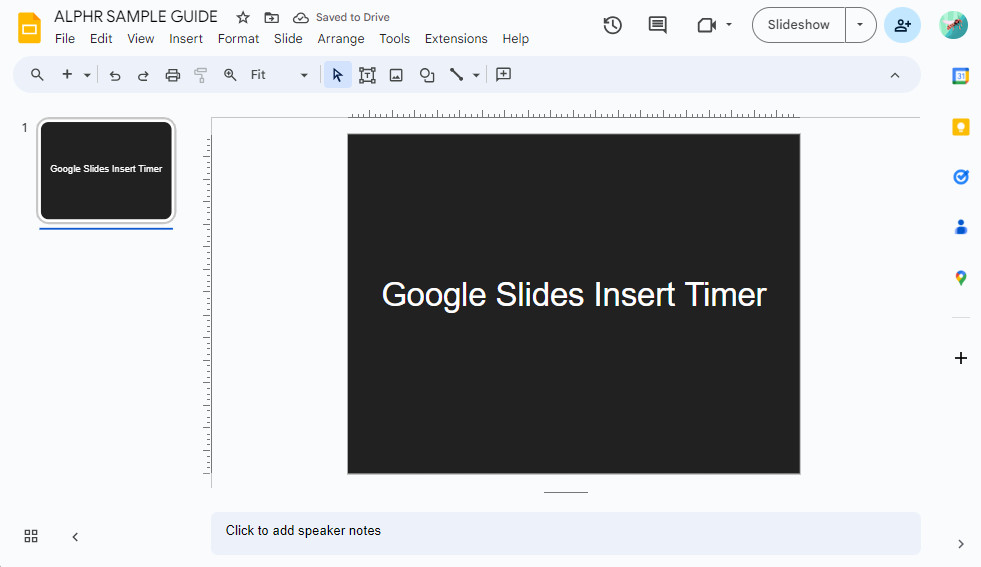981x567 pixels.
Task: Open the Help menu
Action: pos(516,39)
